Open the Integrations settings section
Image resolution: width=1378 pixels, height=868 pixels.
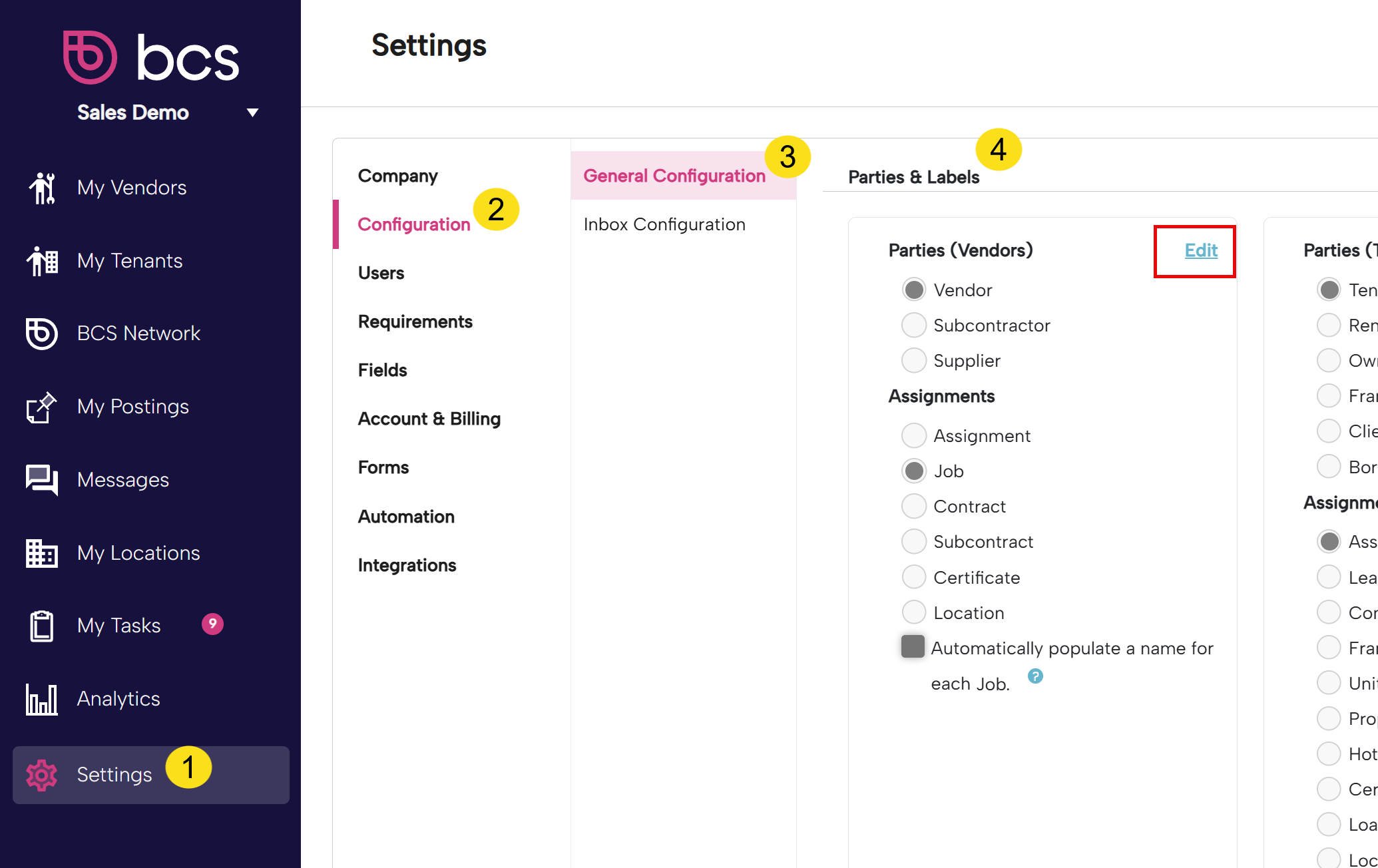pos(407,565)
